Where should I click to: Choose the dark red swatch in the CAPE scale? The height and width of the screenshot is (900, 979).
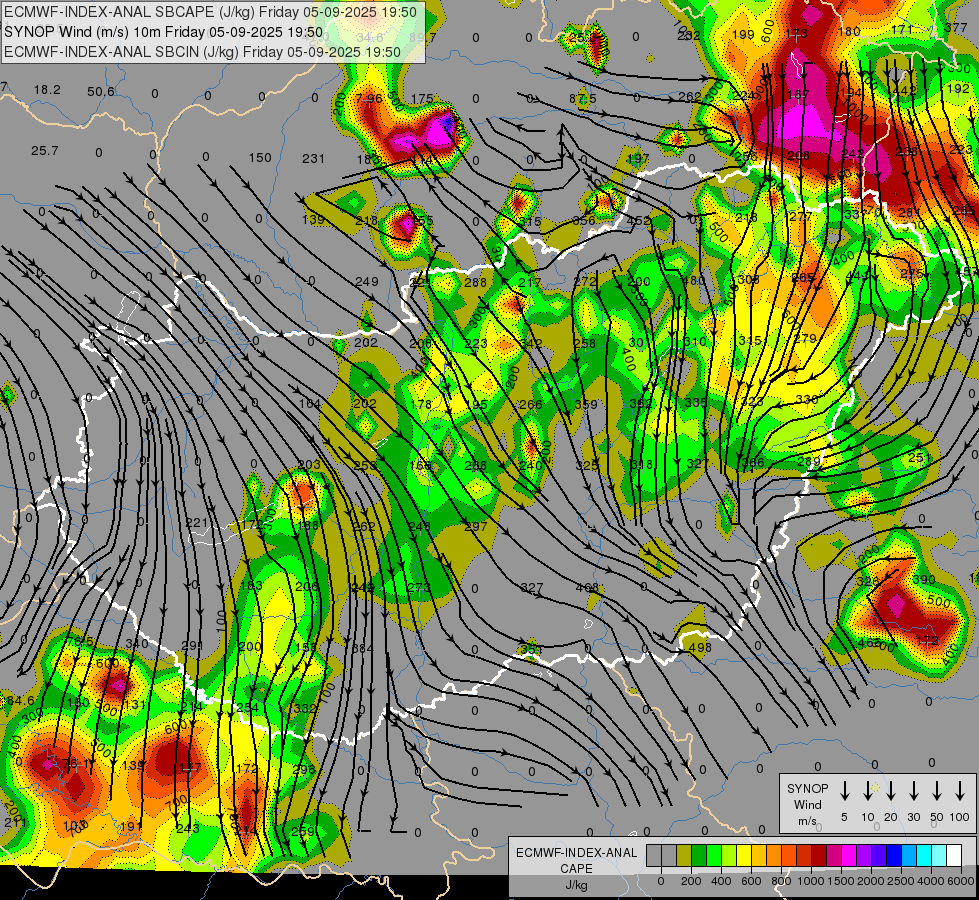point(819,856)
